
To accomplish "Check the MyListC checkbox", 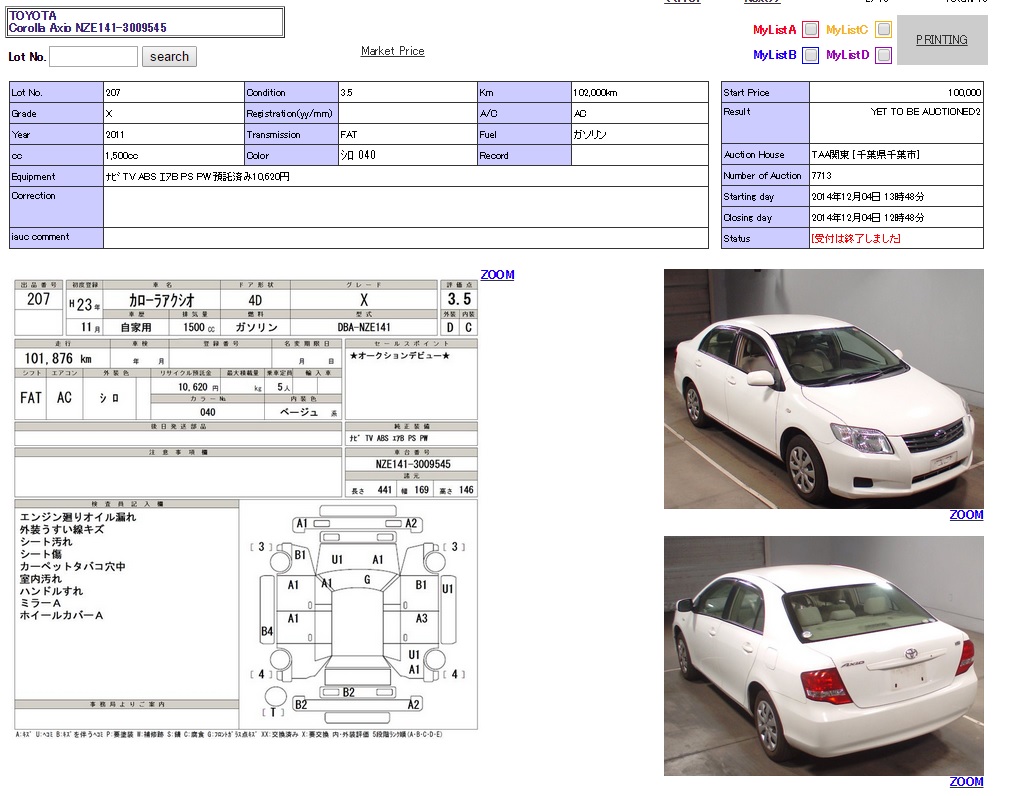I will 883,30.
